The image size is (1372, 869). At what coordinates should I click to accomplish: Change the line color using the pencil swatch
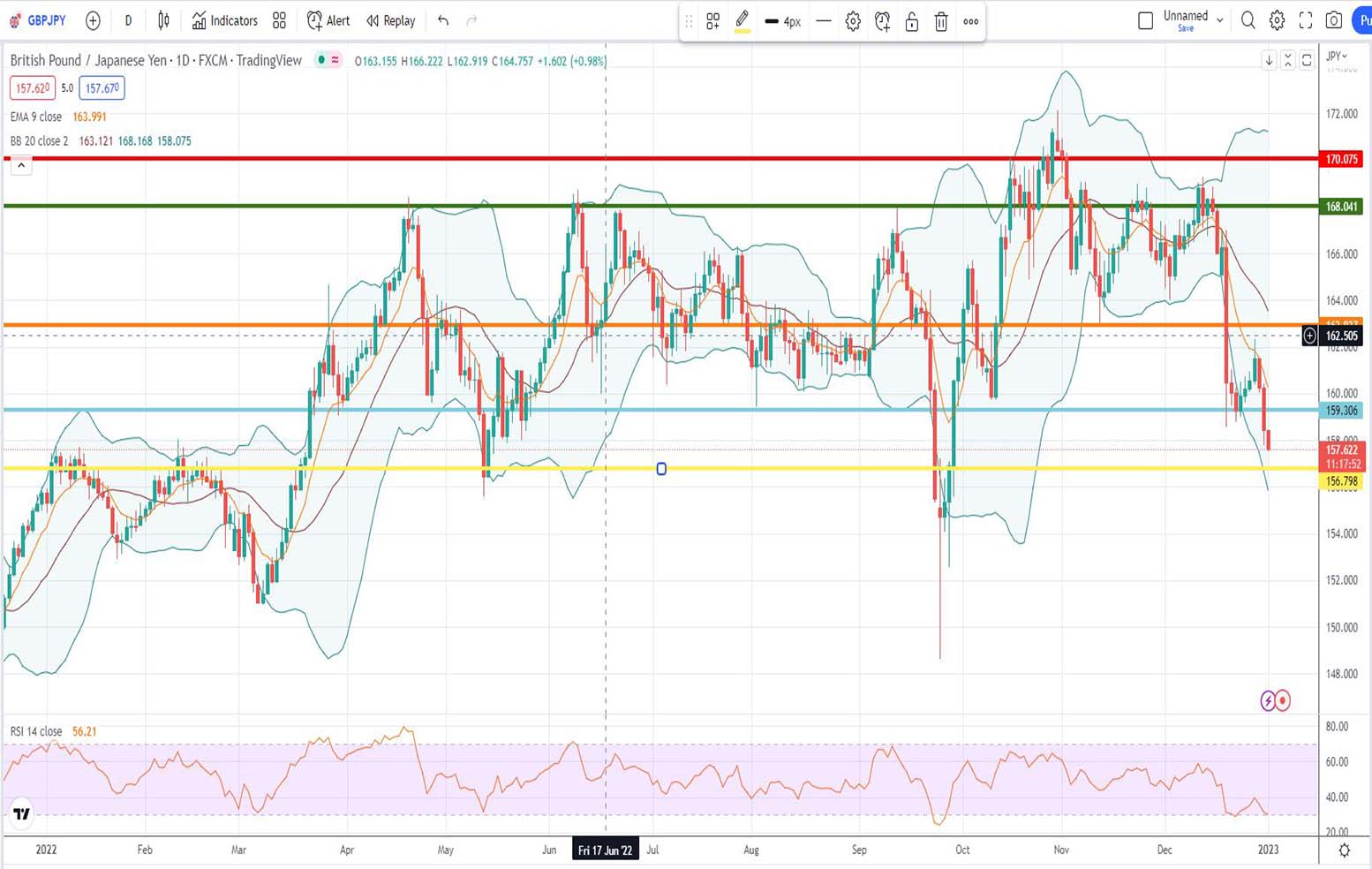click(x=743, y=22)
